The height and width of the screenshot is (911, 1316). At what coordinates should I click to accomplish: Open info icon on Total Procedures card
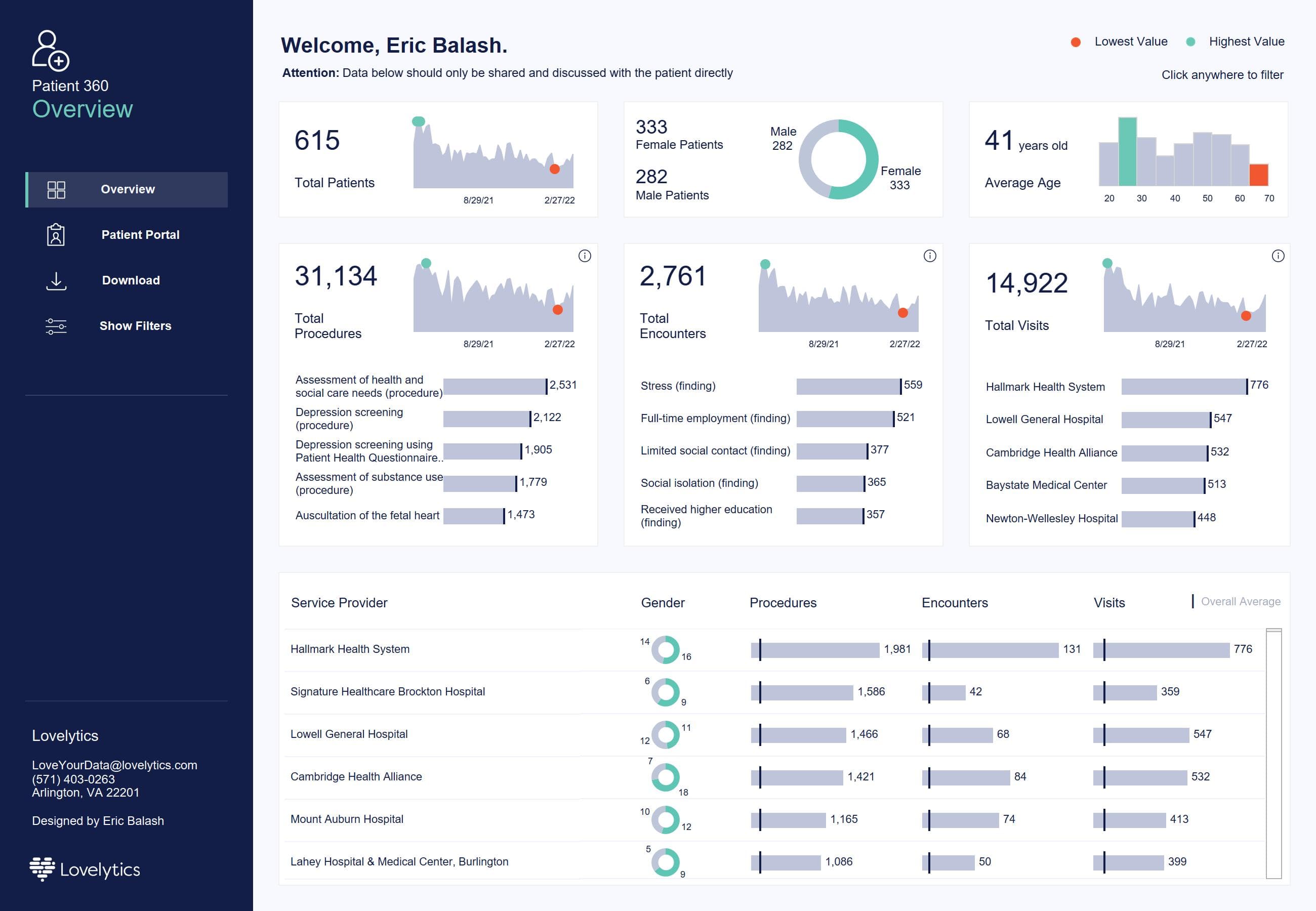click(x=585, y=256)
